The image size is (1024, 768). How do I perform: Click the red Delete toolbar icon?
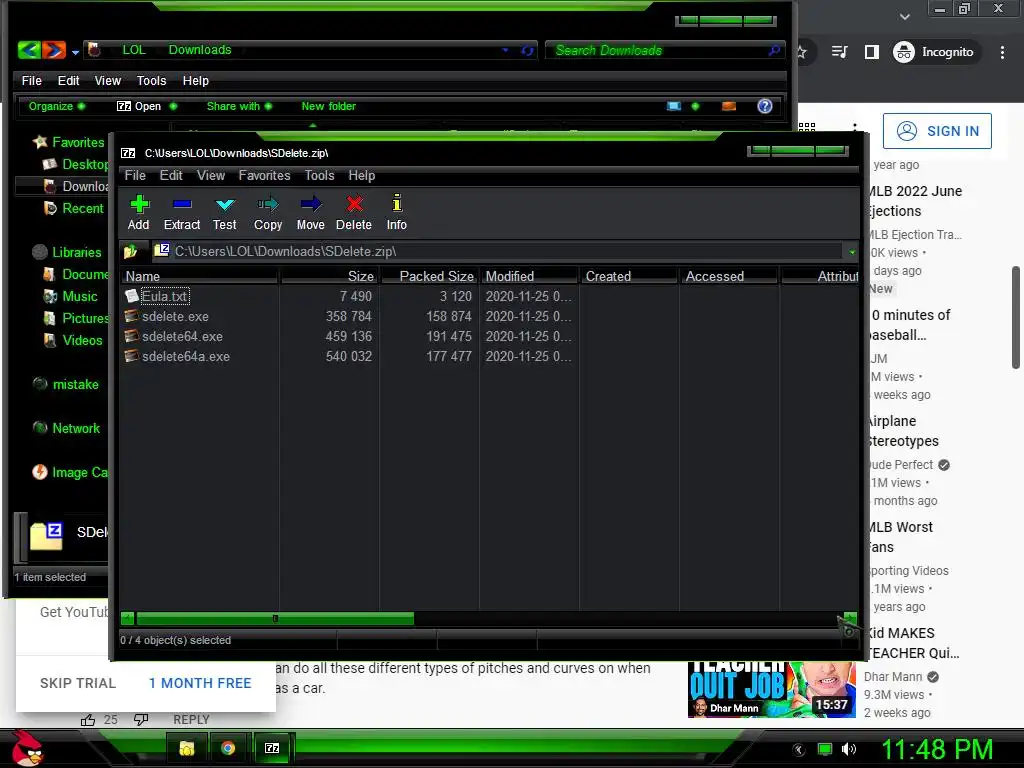coord(354,213)
